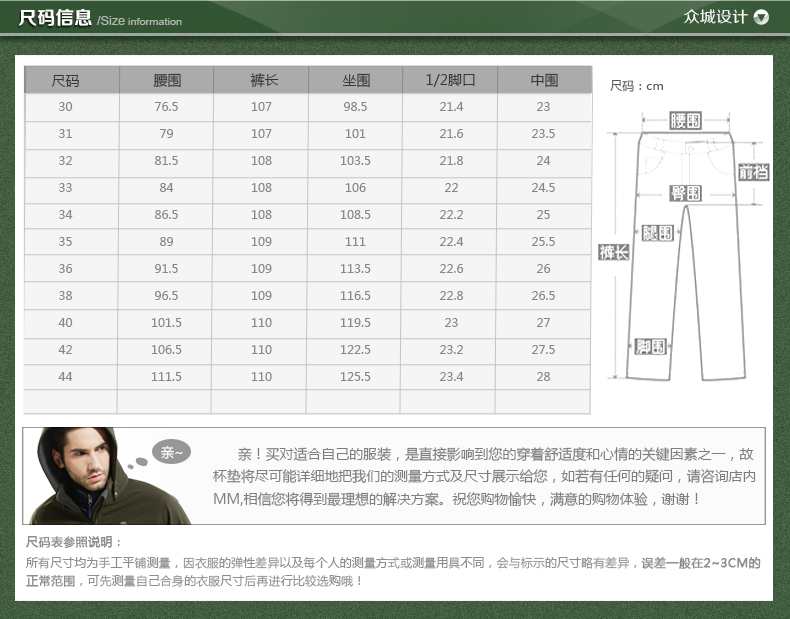Image resolution: width=790 pixels, height=619 pixels.
Task: Click waist value 81.5
Action: point(166,161)
